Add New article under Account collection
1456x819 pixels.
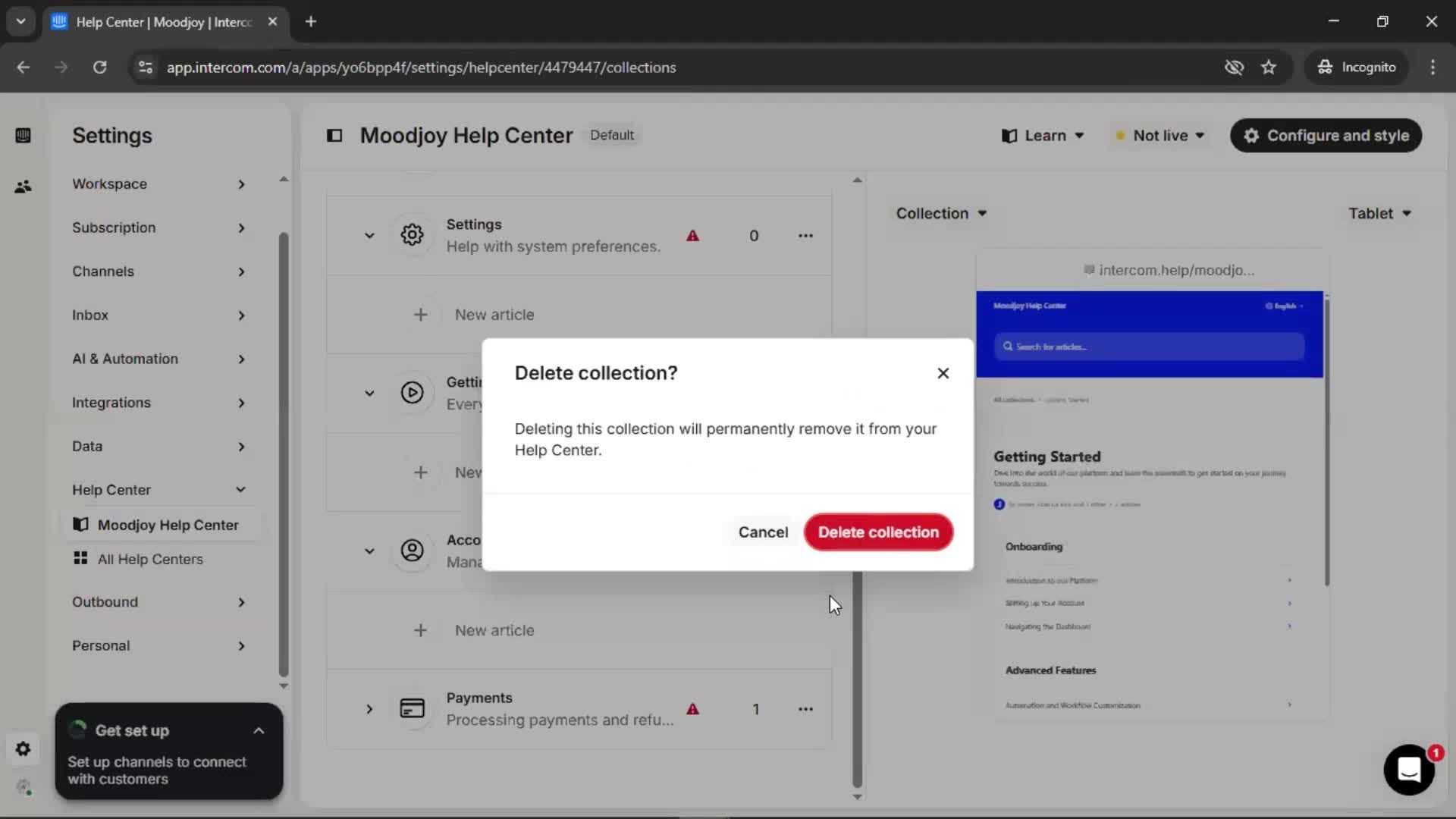[494, 630]
